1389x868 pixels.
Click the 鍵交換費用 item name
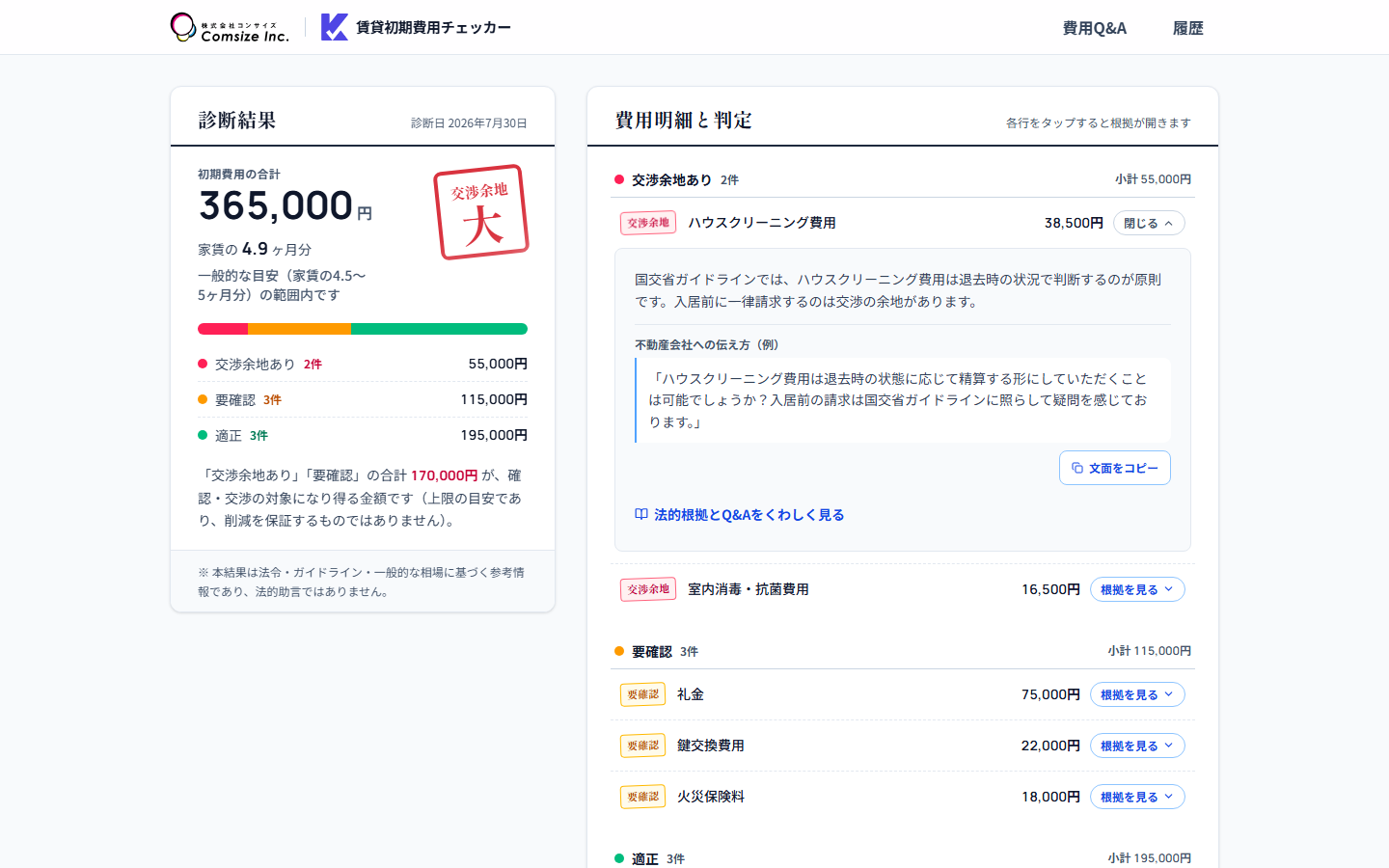tap(711, 746)
